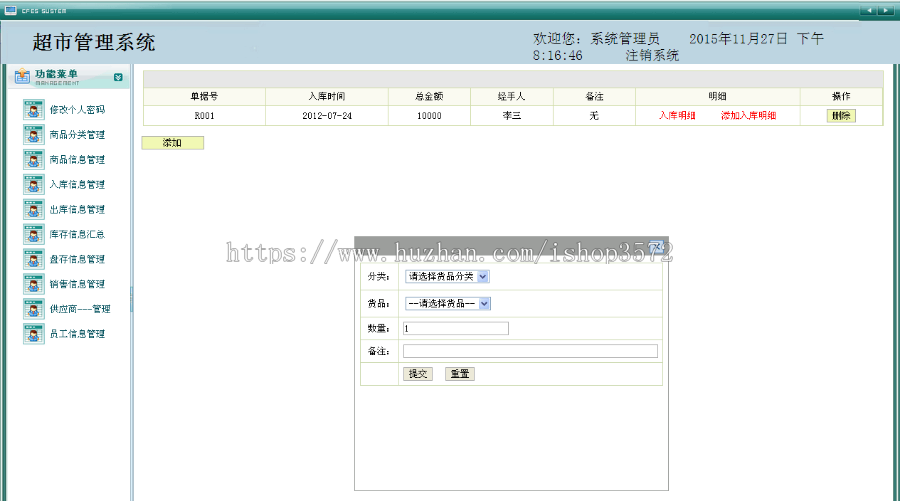Click the window icon in title bar
Viewport: 900px width, 501px height.
10,10
